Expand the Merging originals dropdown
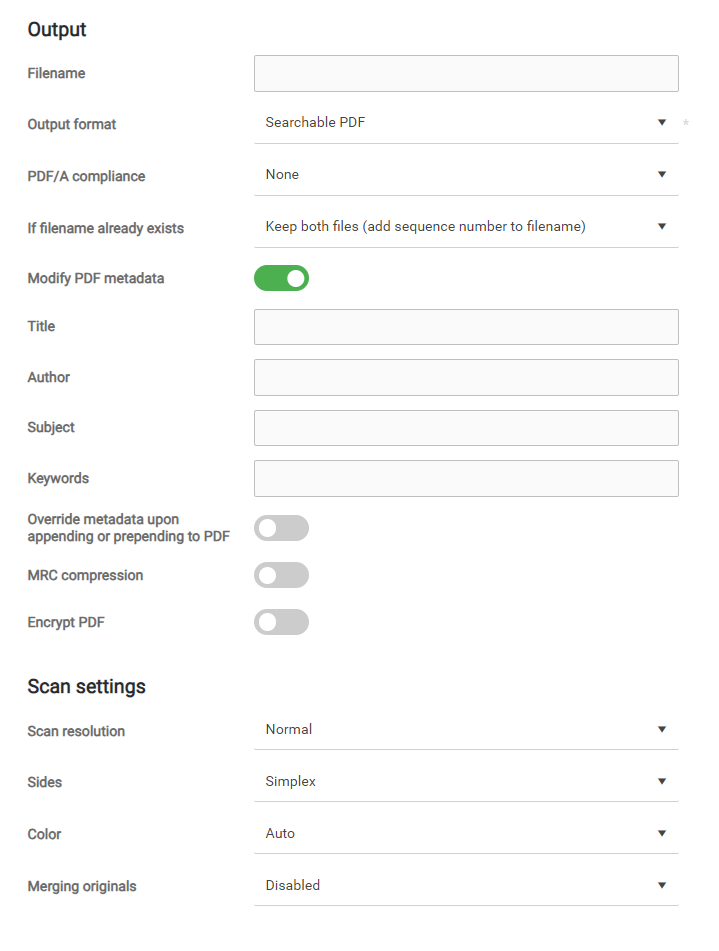The image size is (719, 951). (460, 886)
